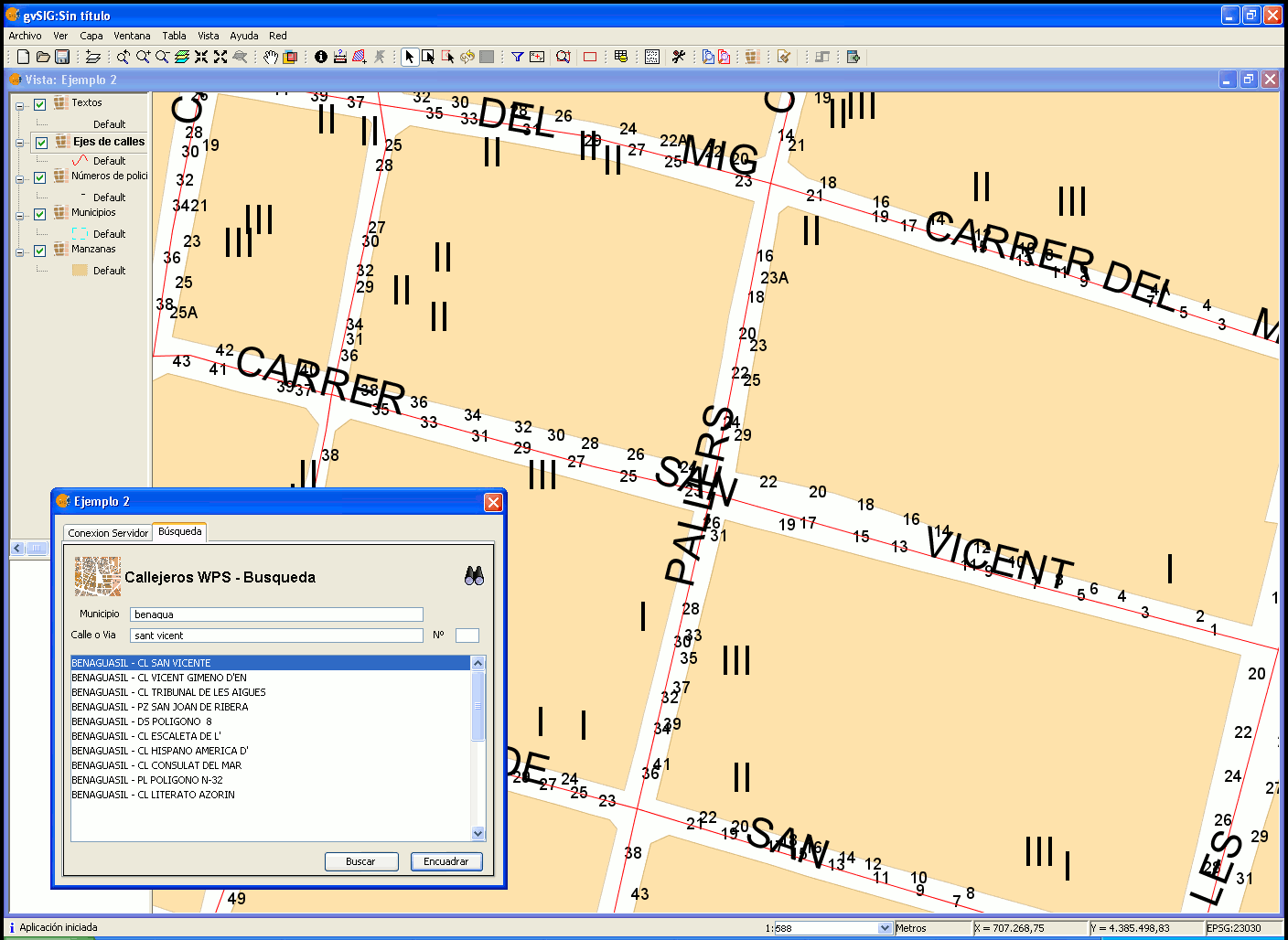
Task: Click the binoculars search icon in dialog
Action: click(474, 576)
